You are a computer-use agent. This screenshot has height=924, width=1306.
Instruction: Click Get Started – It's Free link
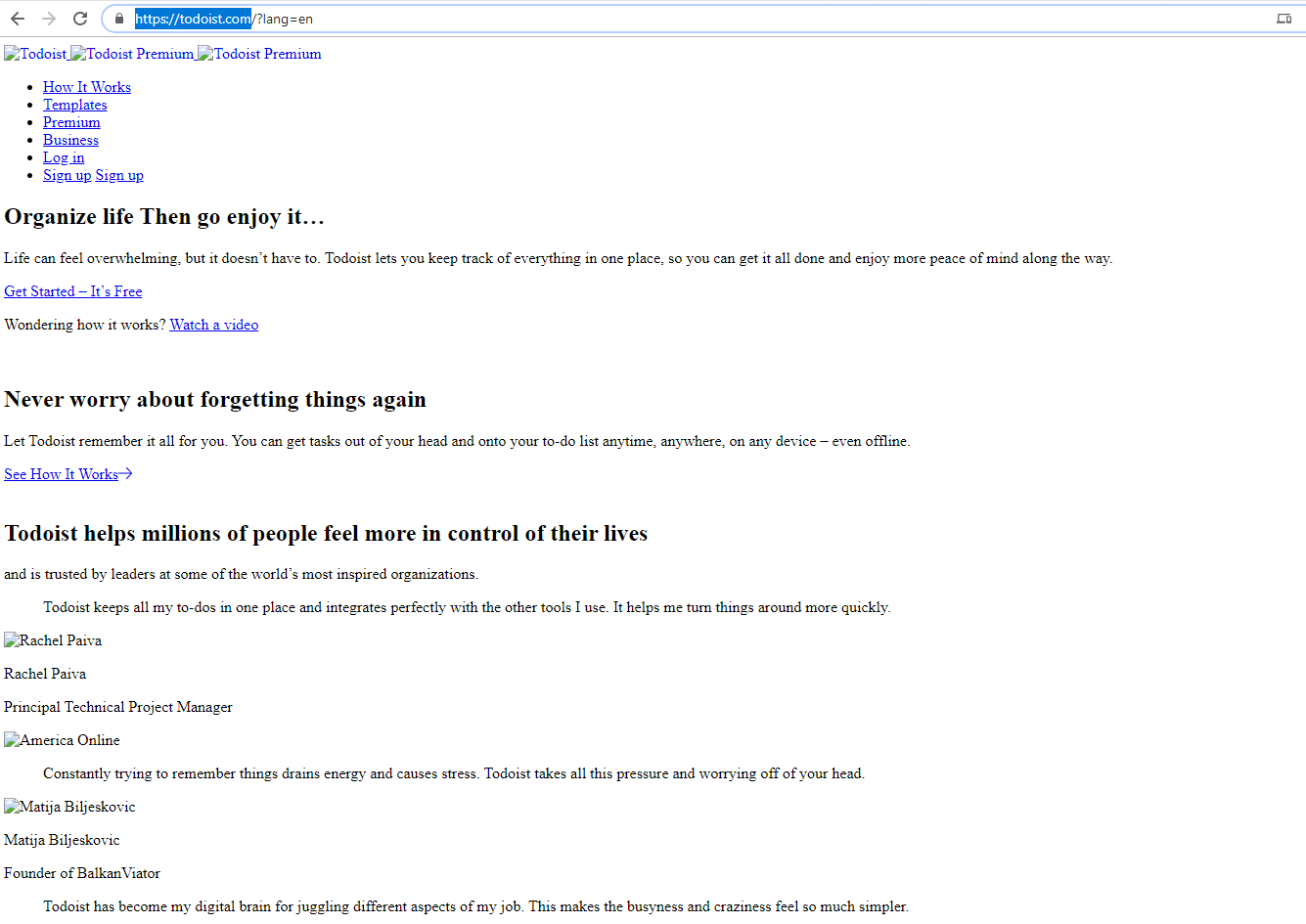(73, 291)
